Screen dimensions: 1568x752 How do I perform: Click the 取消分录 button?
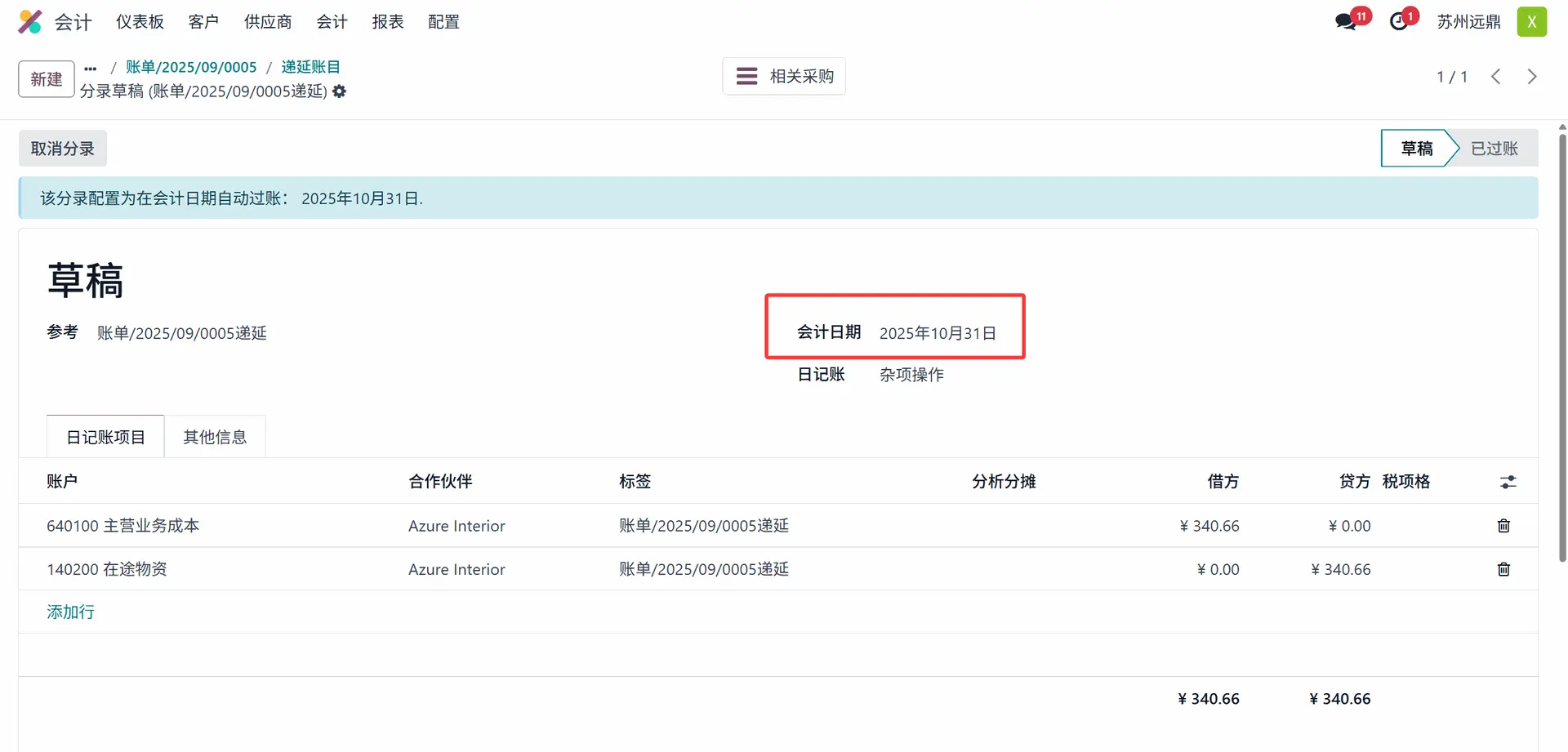[x=63, y=149]
